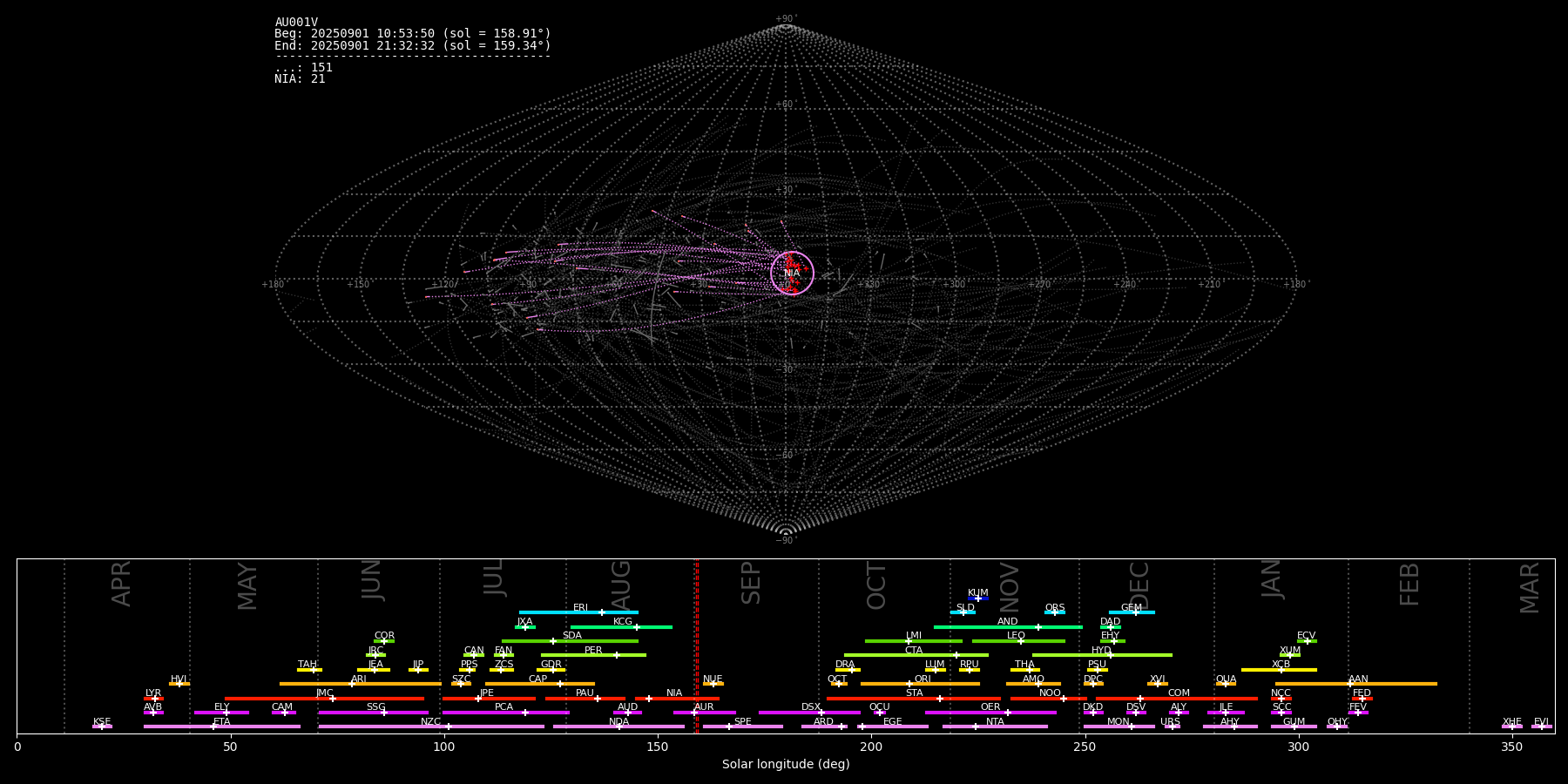Click the +270 longitude label on sky map
Image resolution: width=1568 pixels, height=784 pixels.
click(x=1039, y=284)
